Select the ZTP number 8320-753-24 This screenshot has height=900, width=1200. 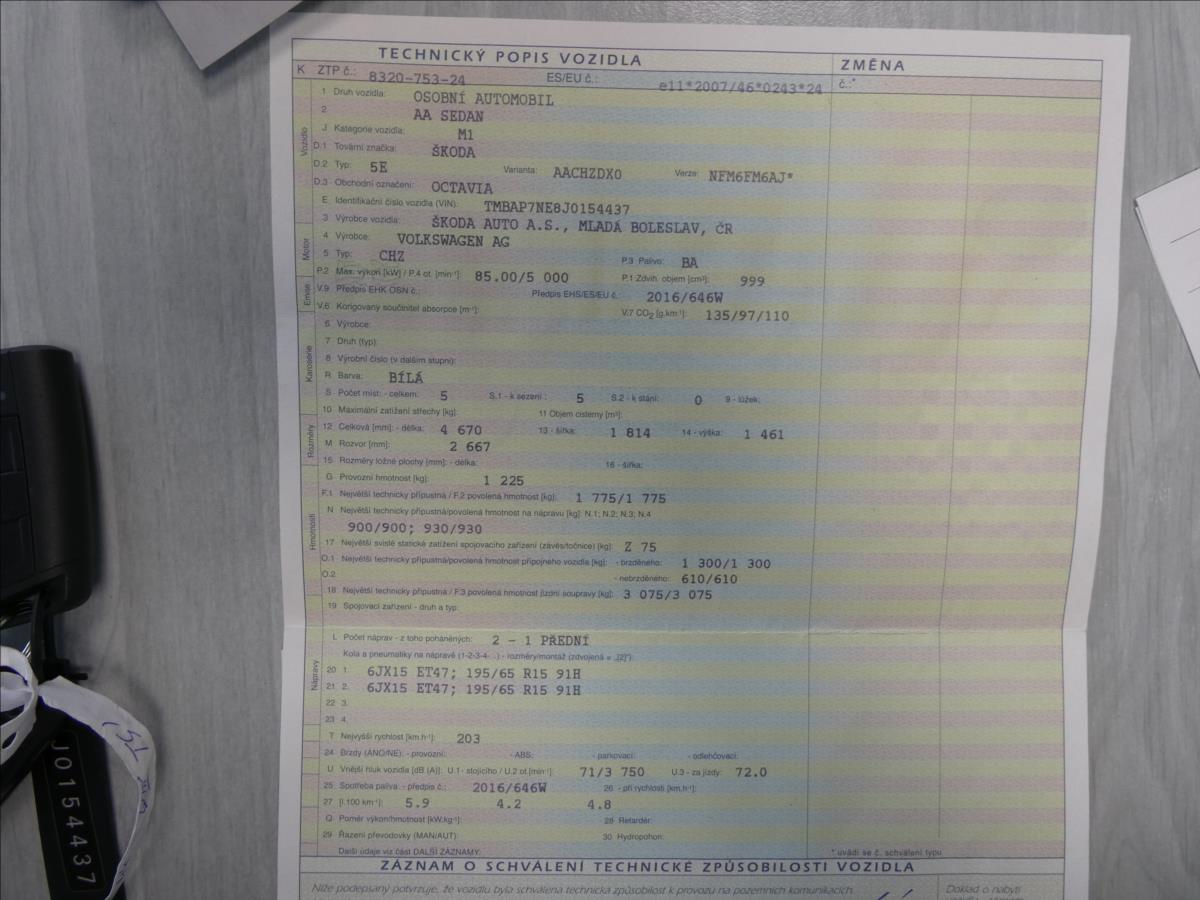(x=416, y=77)
